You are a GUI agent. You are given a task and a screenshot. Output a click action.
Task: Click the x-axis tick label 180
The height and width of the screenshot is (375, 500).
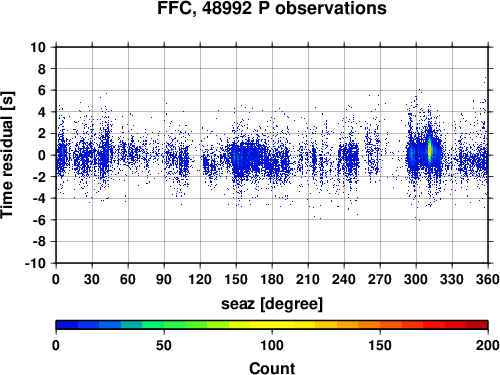(x=272, y=279)
